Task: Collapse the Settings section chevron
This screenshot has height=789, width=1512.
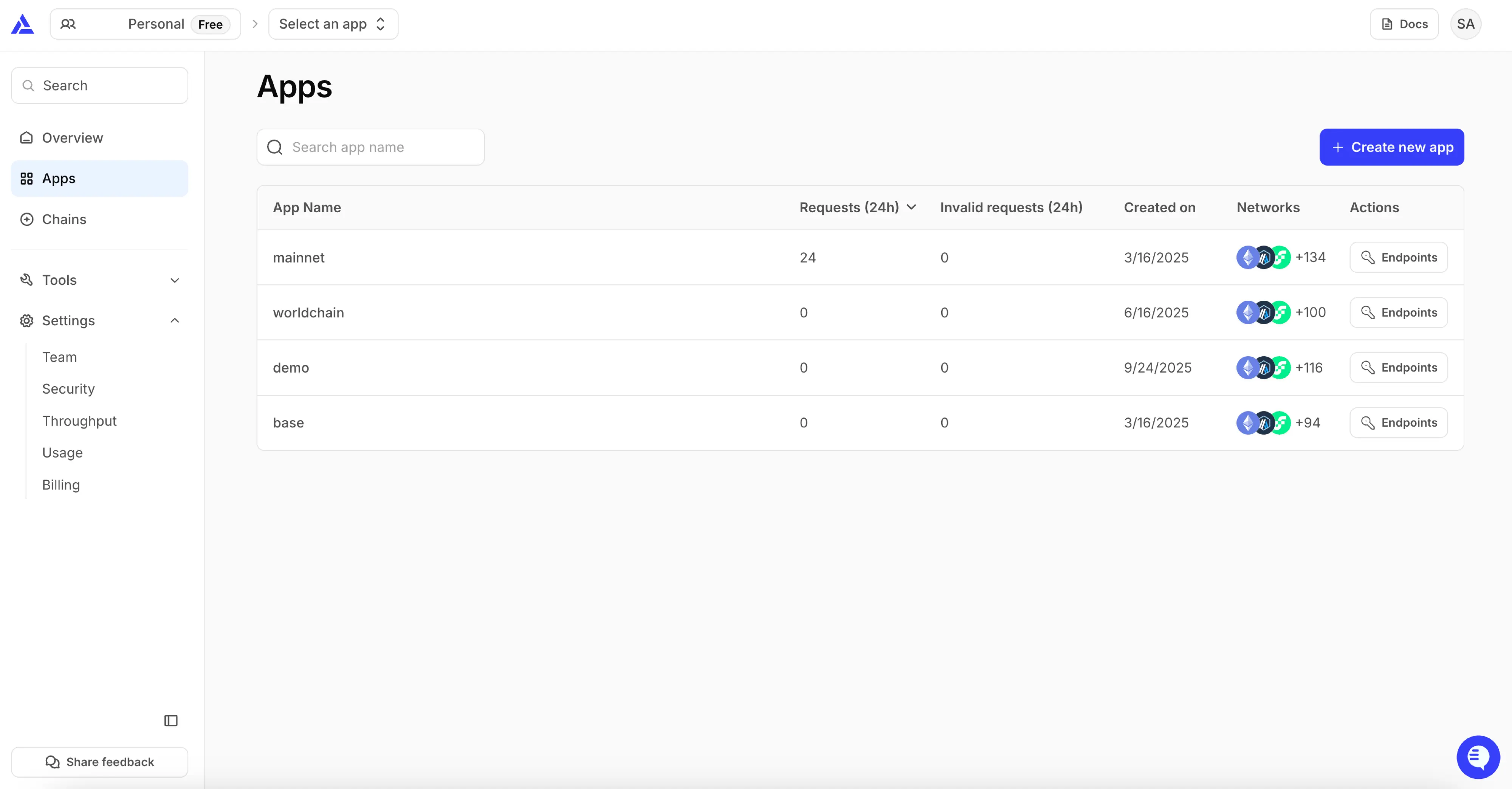Action: (174, 321)
